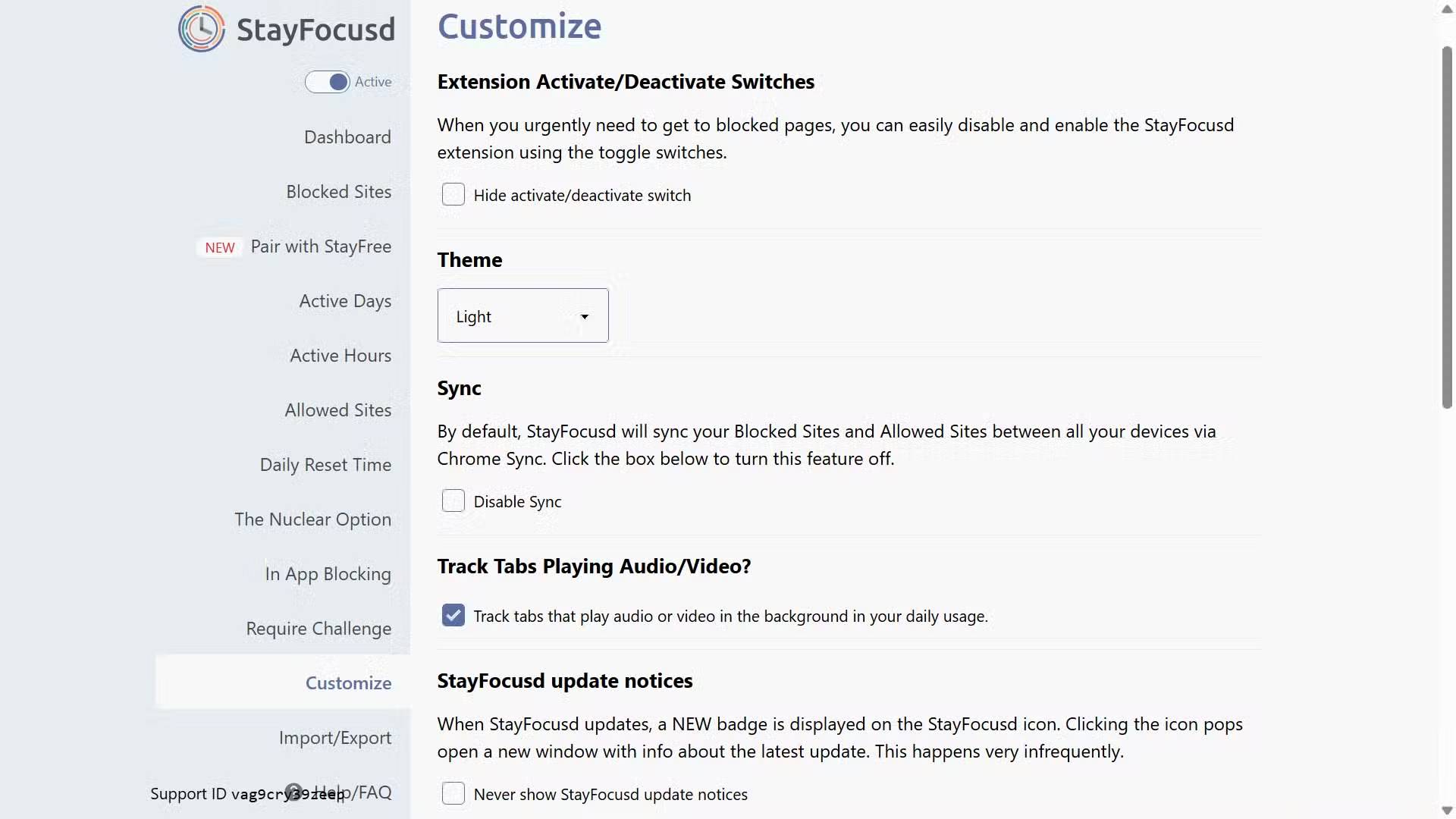Open the Theme dropdown showing Light

coord(522,315)
